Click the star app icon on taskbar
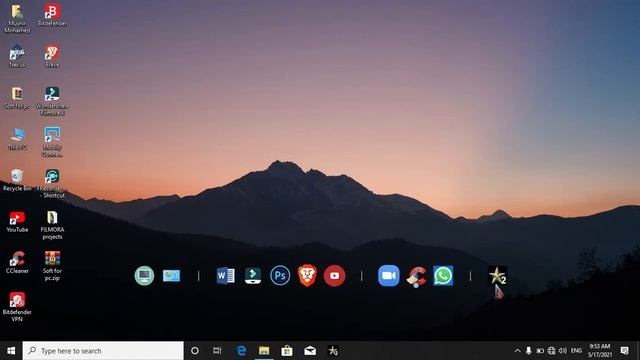Viewport: 640px width, 360px height. coord(333,351)
